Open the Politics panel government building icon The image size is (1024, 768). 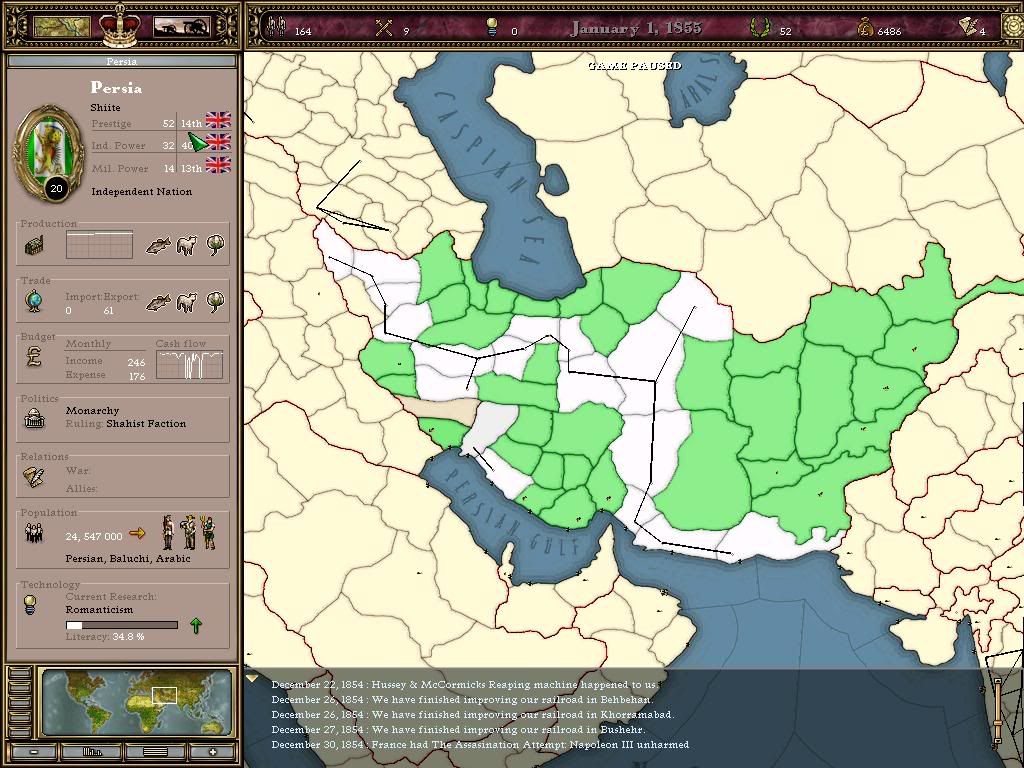(x=37, y=418)
